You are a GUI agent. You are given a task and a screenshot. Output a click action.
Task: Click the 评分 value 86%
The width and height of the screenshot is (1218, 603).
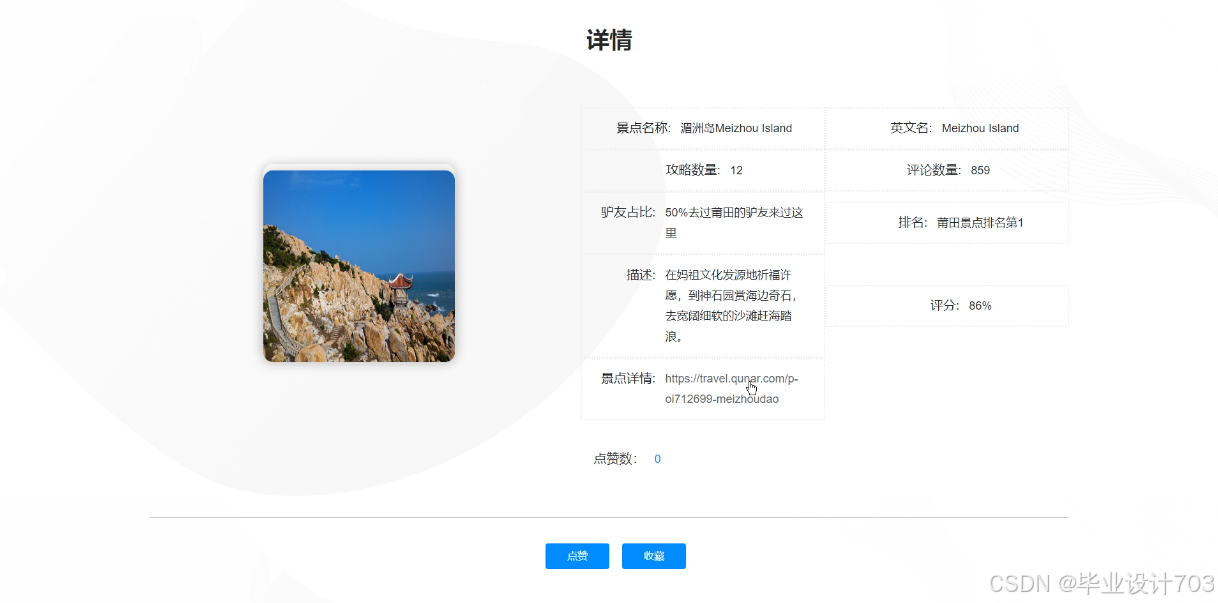[x=980, y=306]
